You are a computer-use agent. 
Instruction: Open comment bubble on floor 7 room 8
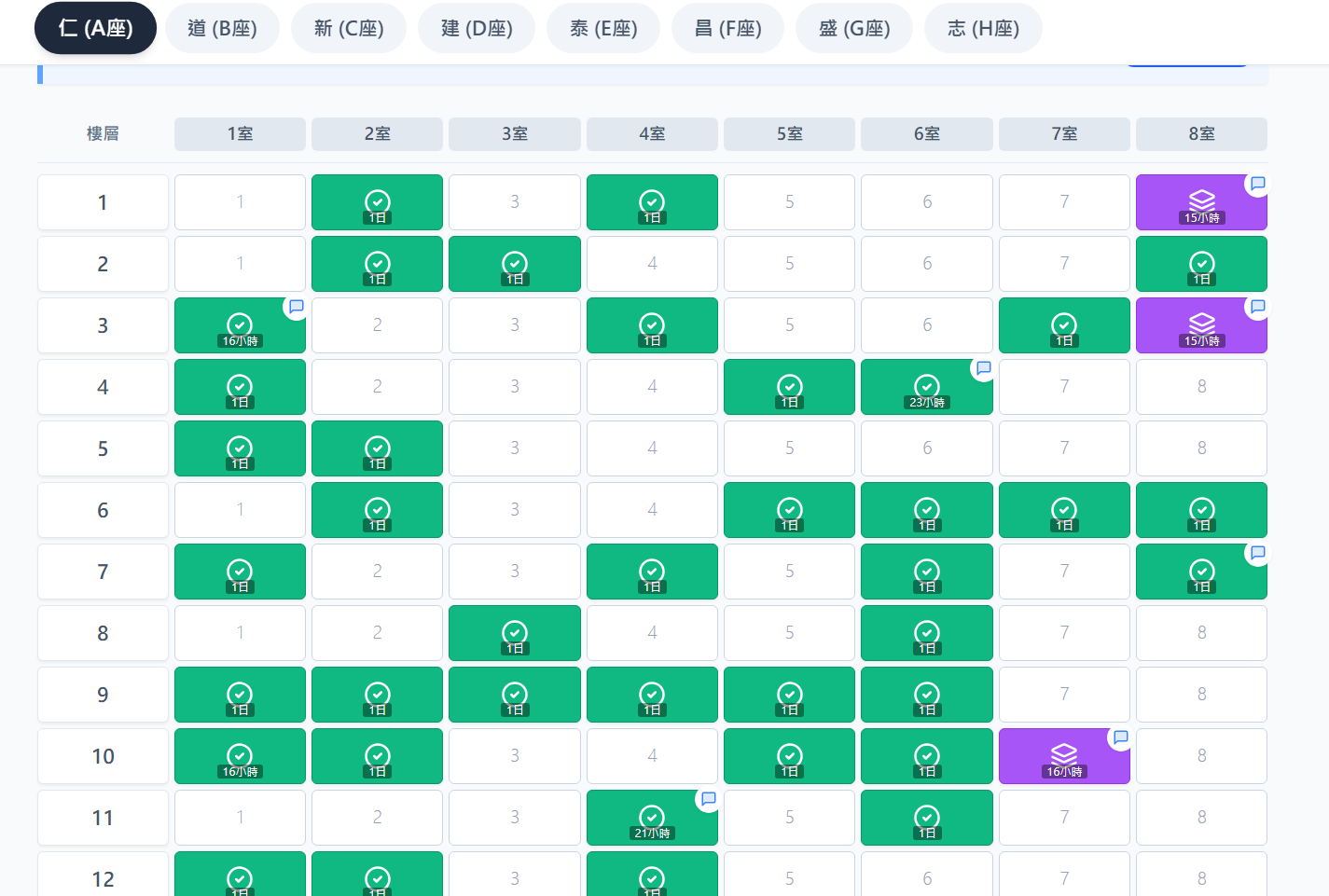click(1257, 553)
